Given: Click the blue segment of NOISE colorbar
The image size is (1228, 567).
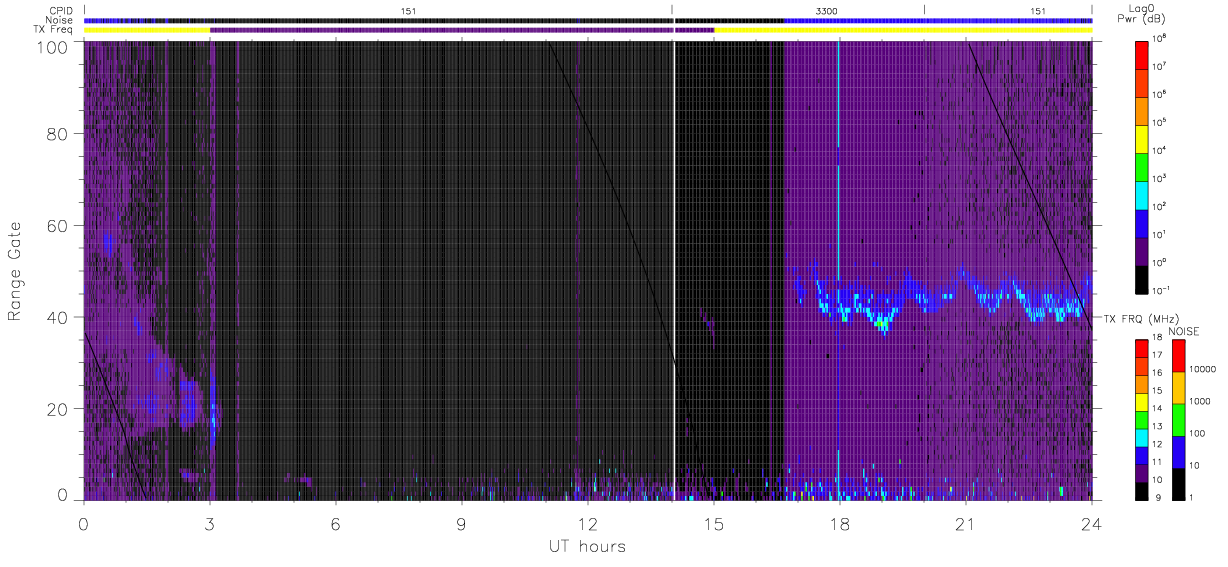Looking at the screenshot, I should point(1179,451).
